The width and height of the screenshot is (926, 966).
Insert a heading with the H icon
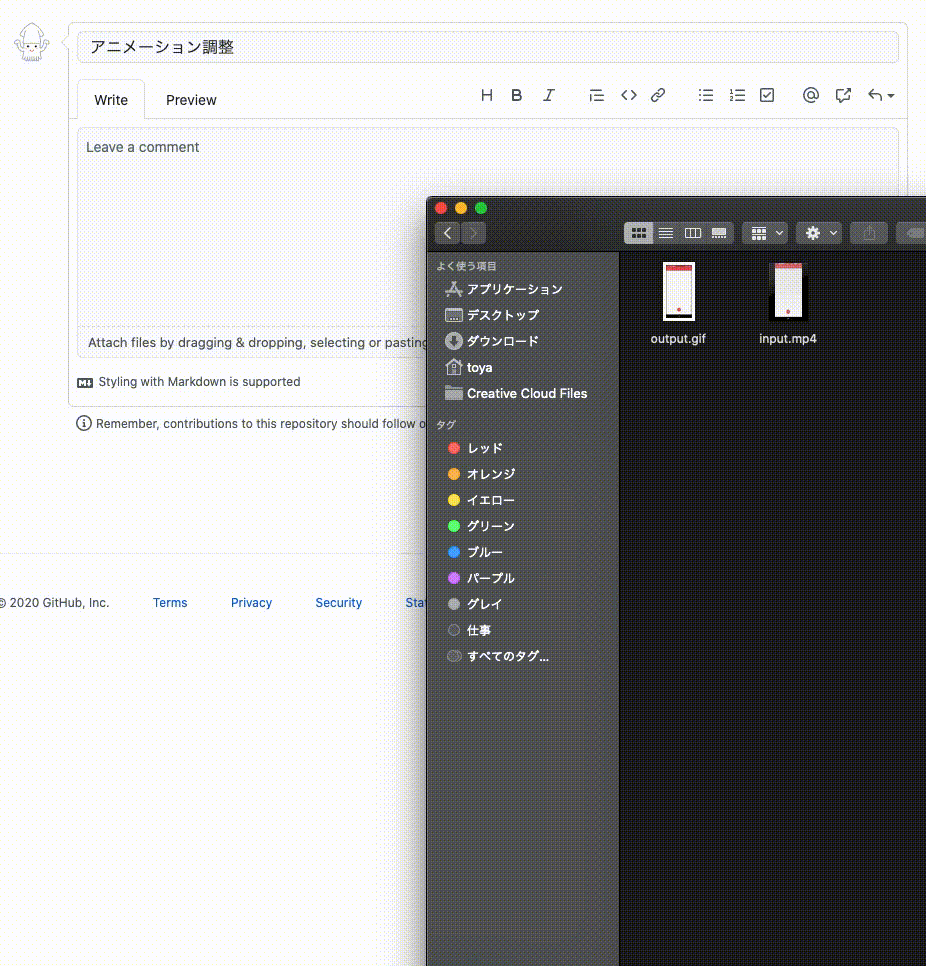click(x=487, y=95)
